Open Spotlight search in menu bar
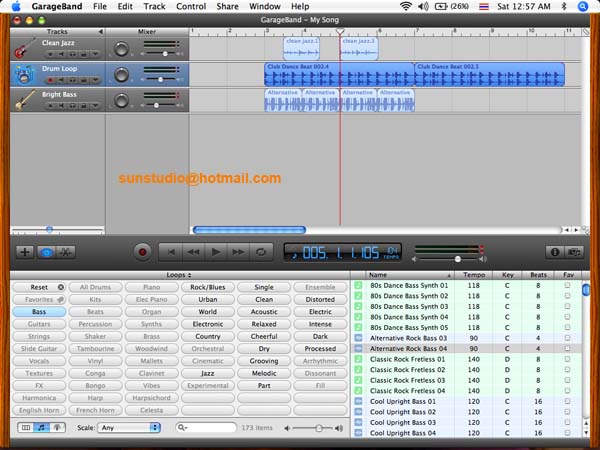The image size is (600, 450). tap(583, 7)
